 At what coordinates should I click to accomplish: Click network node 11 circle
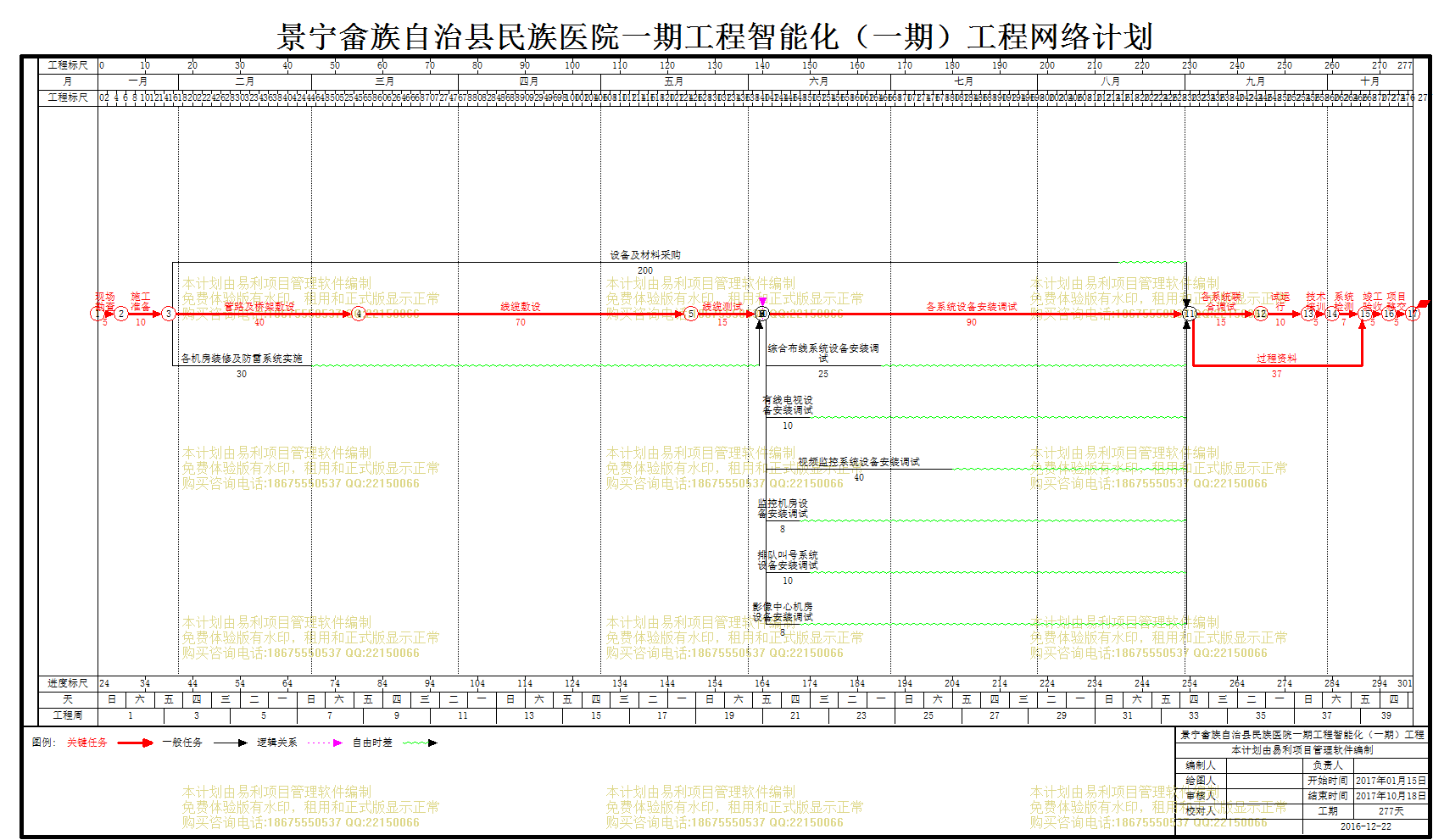coord(1190,314)
